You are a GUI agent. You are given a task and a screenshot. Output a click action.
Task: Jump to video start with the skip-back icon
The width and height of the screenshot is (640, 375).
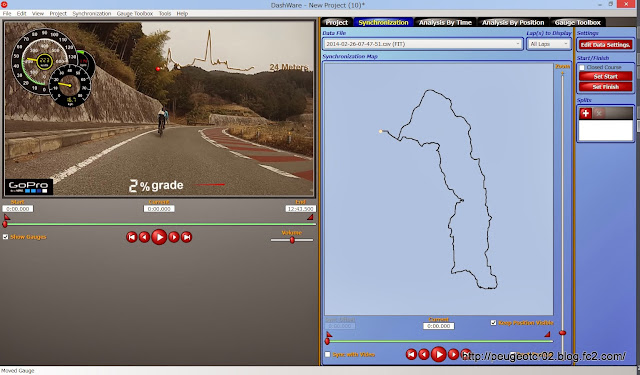(131, 237)
